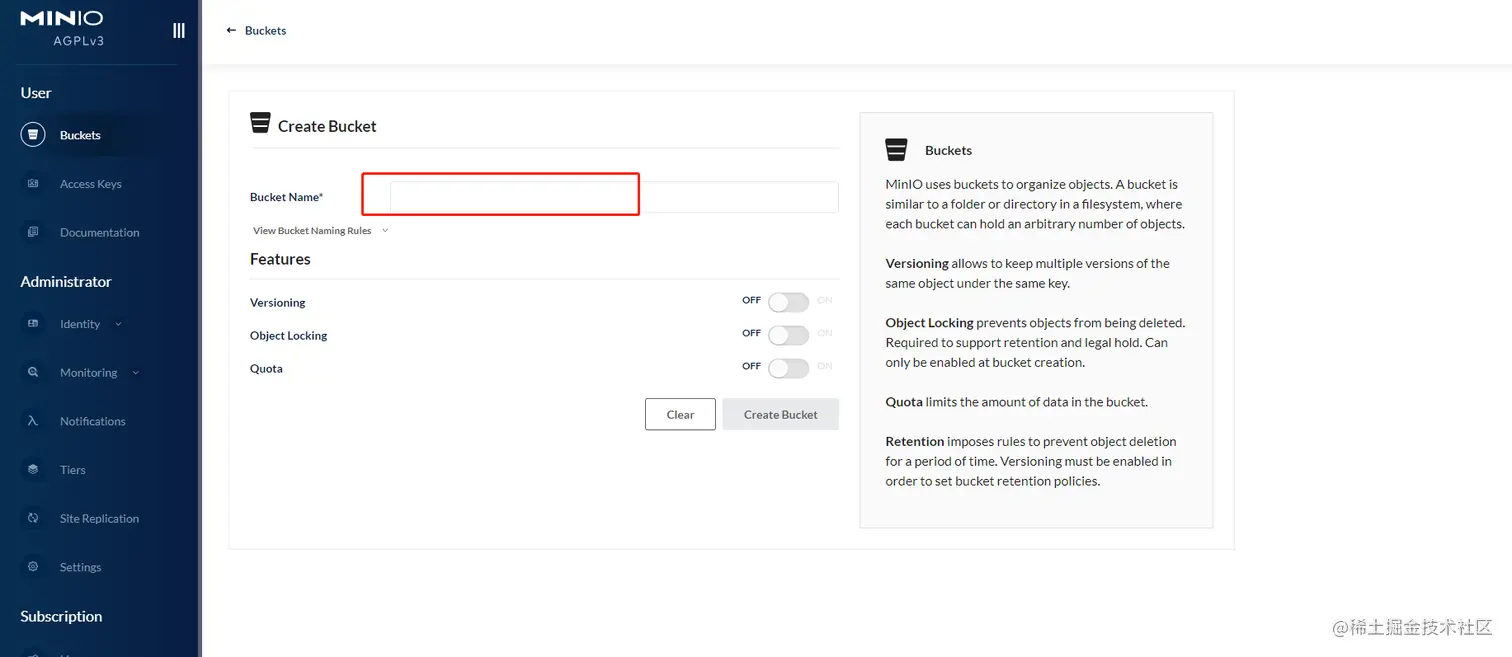Toggle the Object Locking switch
Screen dimensions: 1512x657
pyautogui.click(x=788, y=336)
